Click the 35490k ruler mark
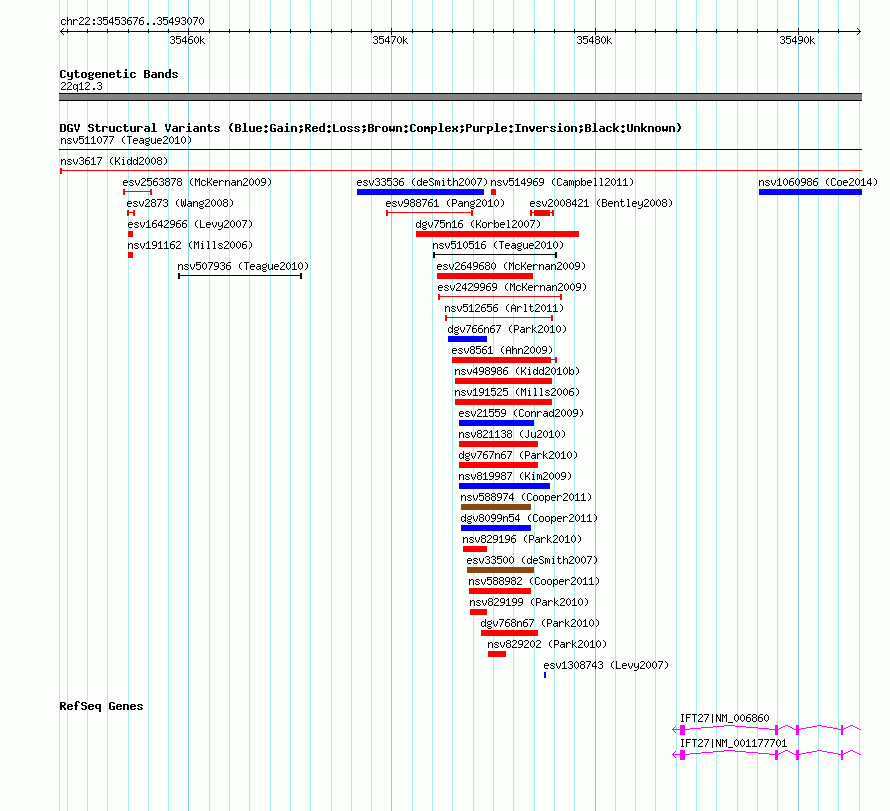The width and height of the screenshot is (890, 811). coord(797,40)
